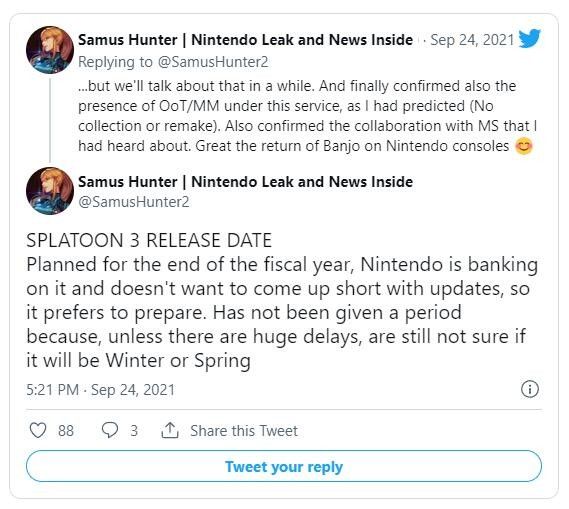Image resolution: width=569 pixels, height=509 pixels.
Task: Open the tweet info circle icon
Action: pos(530,389)
